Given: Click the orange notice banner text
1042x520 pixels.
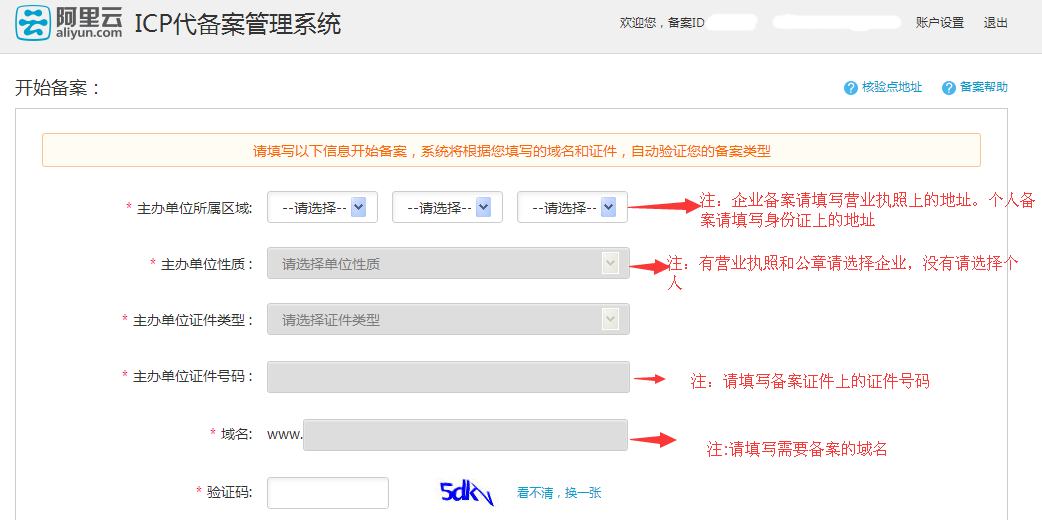Looking at the screenshot, I should pos(511,151).
